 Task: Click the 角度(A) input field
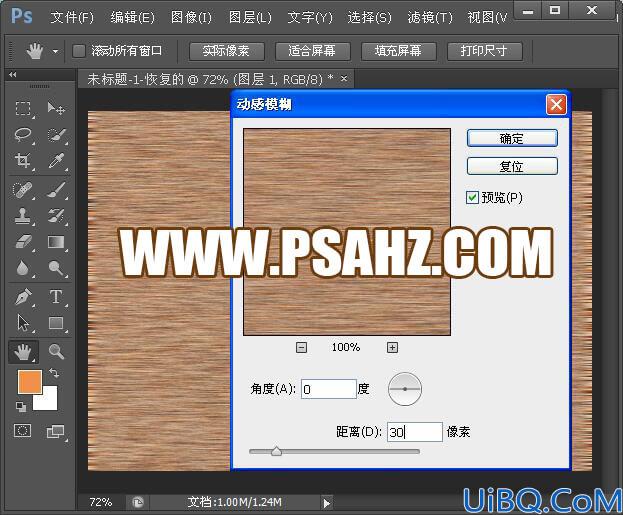329,389
